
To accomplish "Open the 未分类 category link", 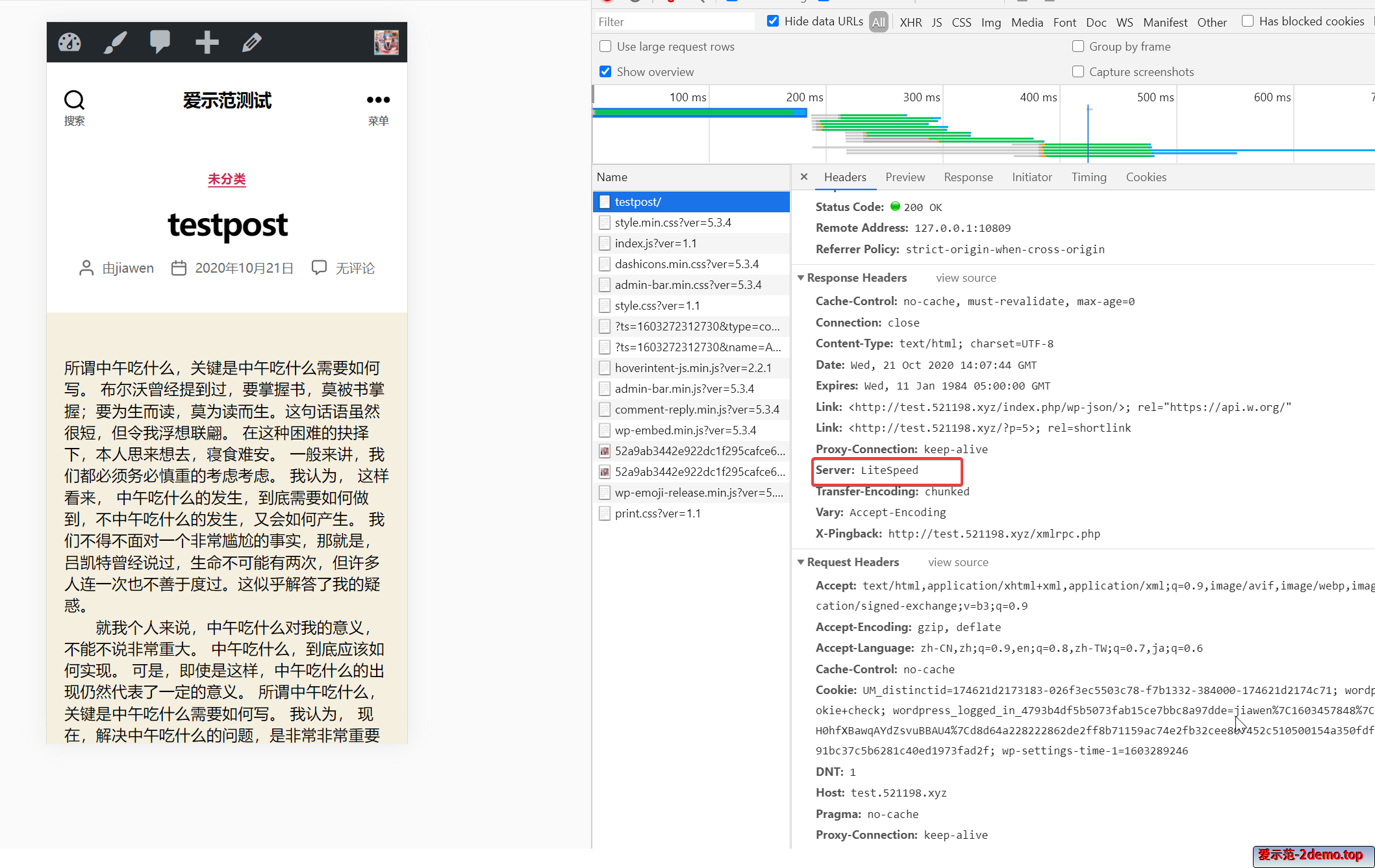I will coord(227,179).
